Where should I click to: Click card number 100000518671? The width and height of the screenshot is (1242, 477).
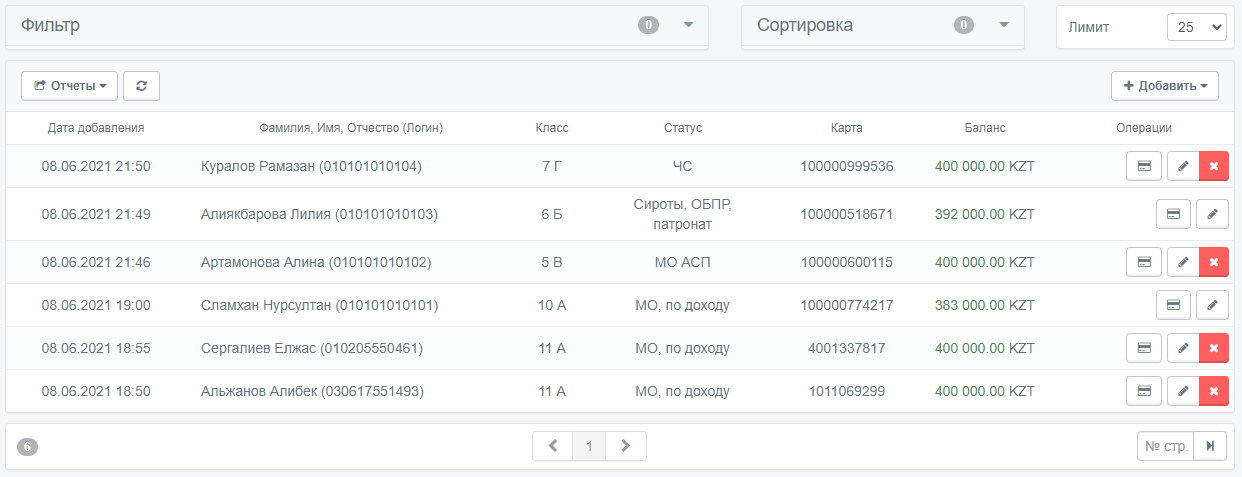click(847, 214)
